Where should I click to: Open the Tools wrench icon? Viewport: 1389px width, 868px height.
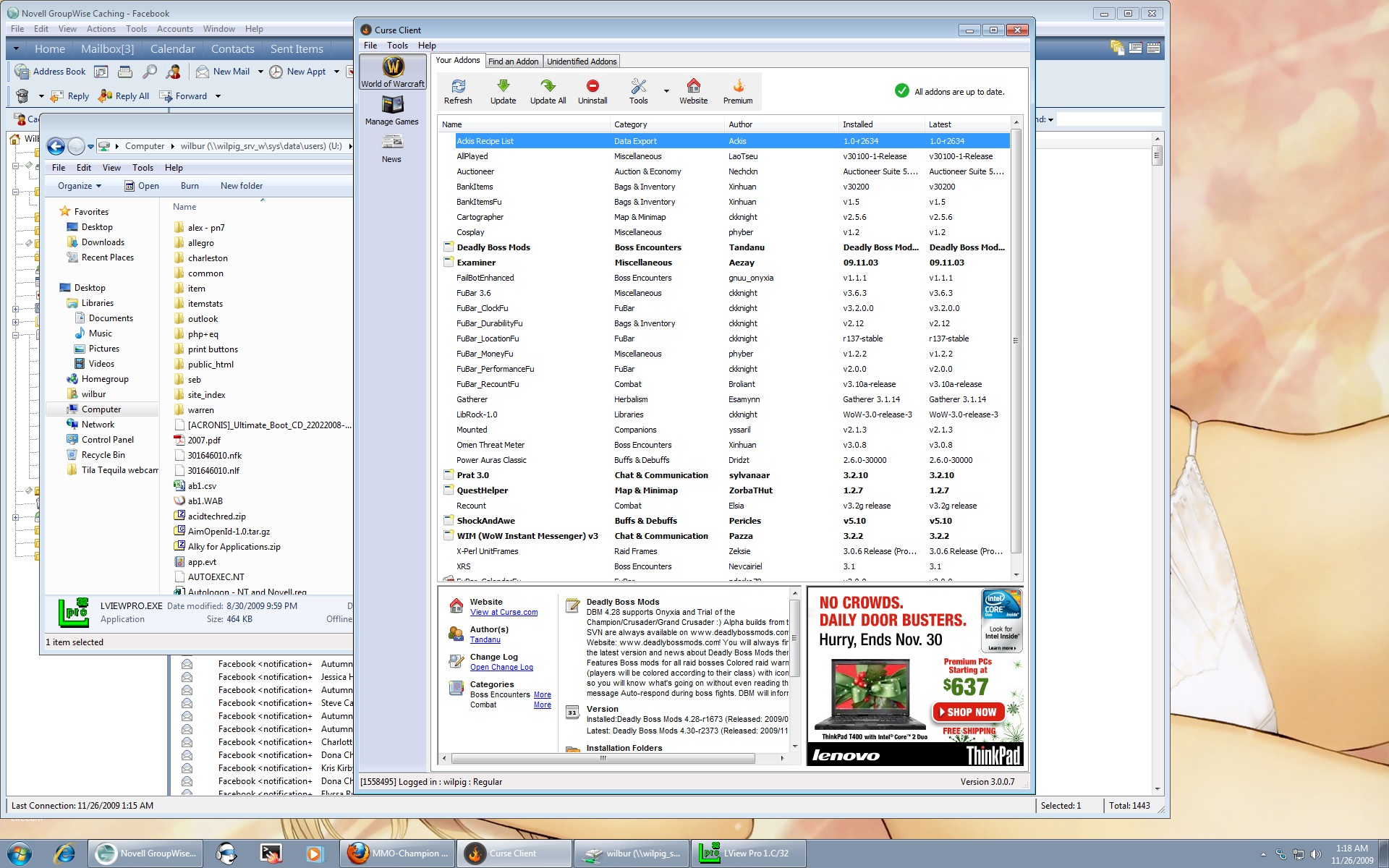pyautogui.click(x=638, y=92)
